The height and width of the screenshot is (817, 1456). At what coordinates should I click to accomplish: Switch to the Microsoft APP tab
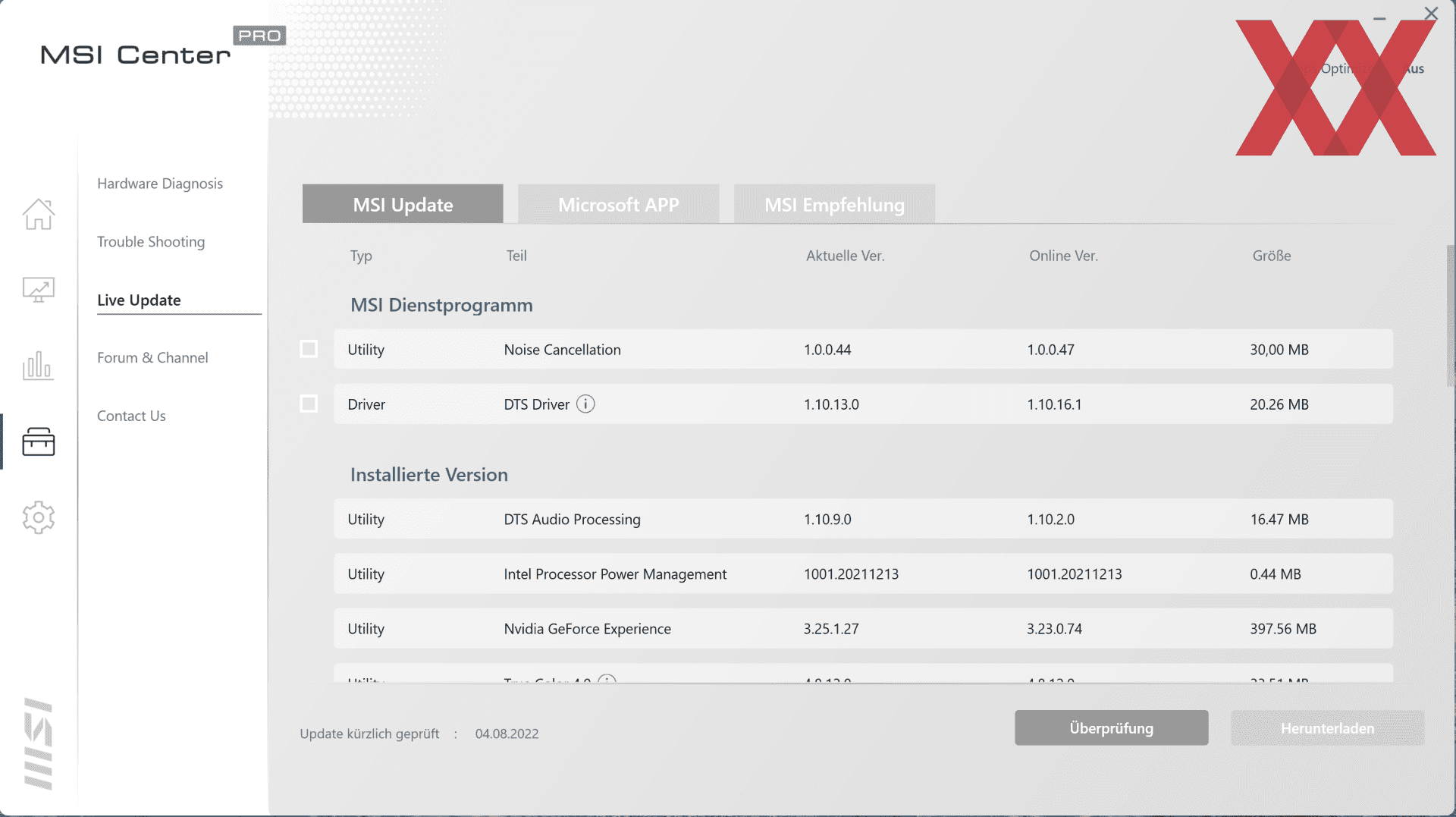618,204
